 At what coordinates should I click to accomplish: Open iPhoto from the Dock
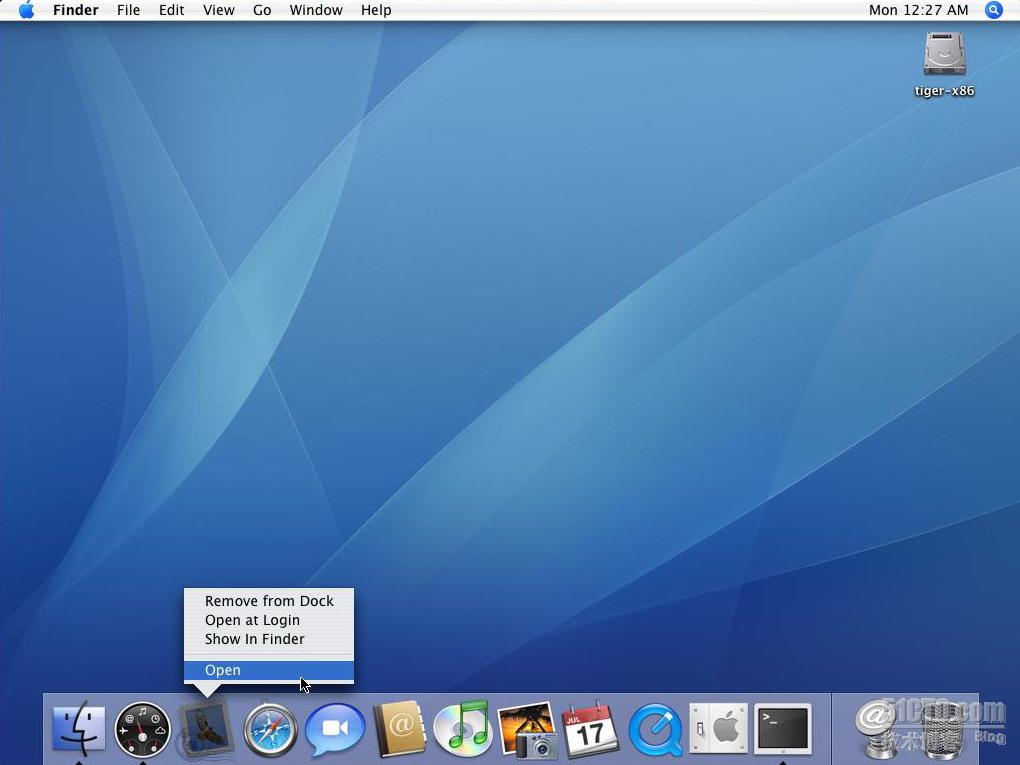coord(528,730)
